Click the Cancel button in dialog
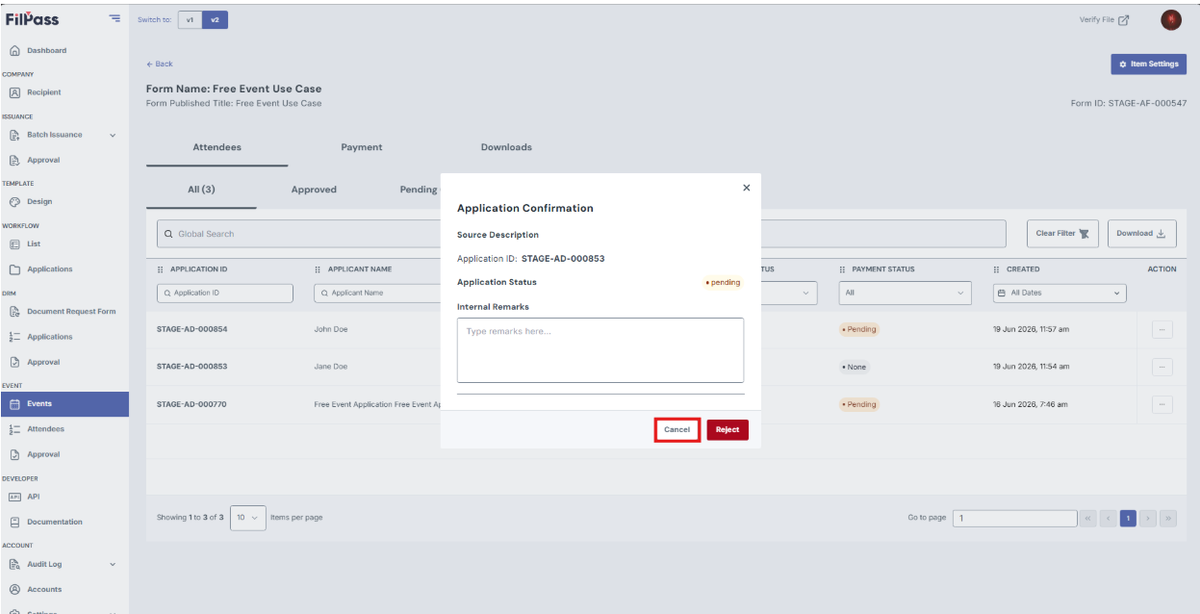The width and height of the screenshot is (1200, 614). coord(677,429)
